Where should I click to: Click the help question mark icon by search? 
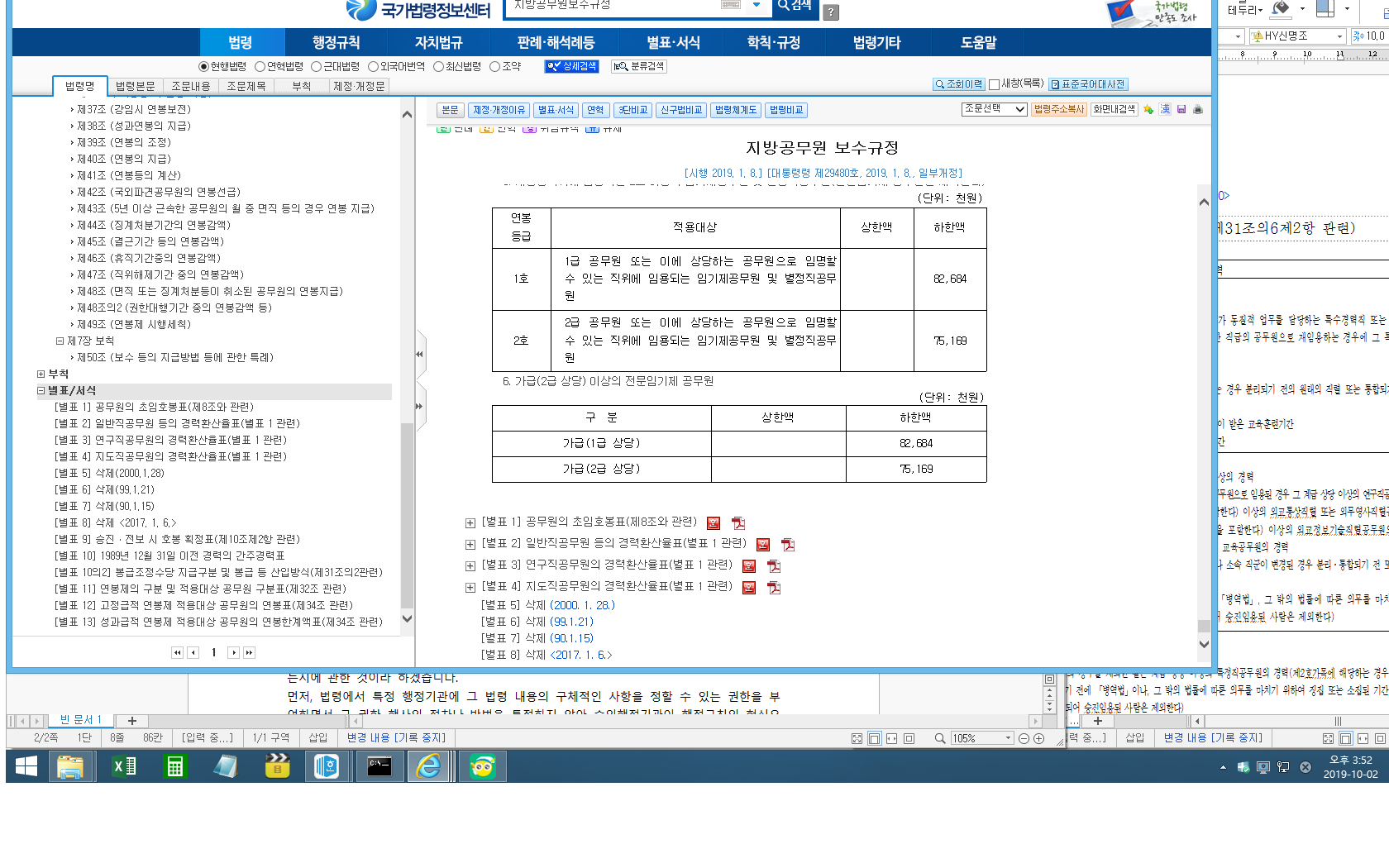pos(832,12)
